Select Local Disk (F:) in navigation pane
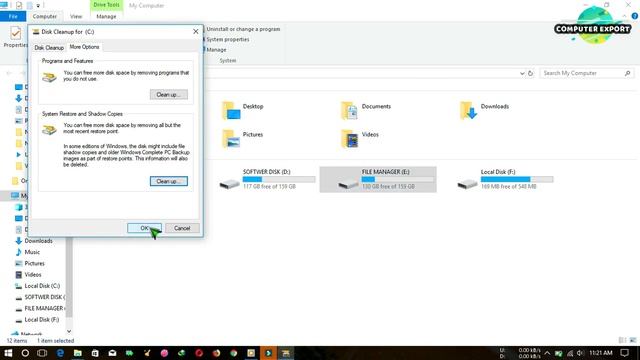Image resolution: width=640 pixels, height=360 pixels. click(41, 320)
